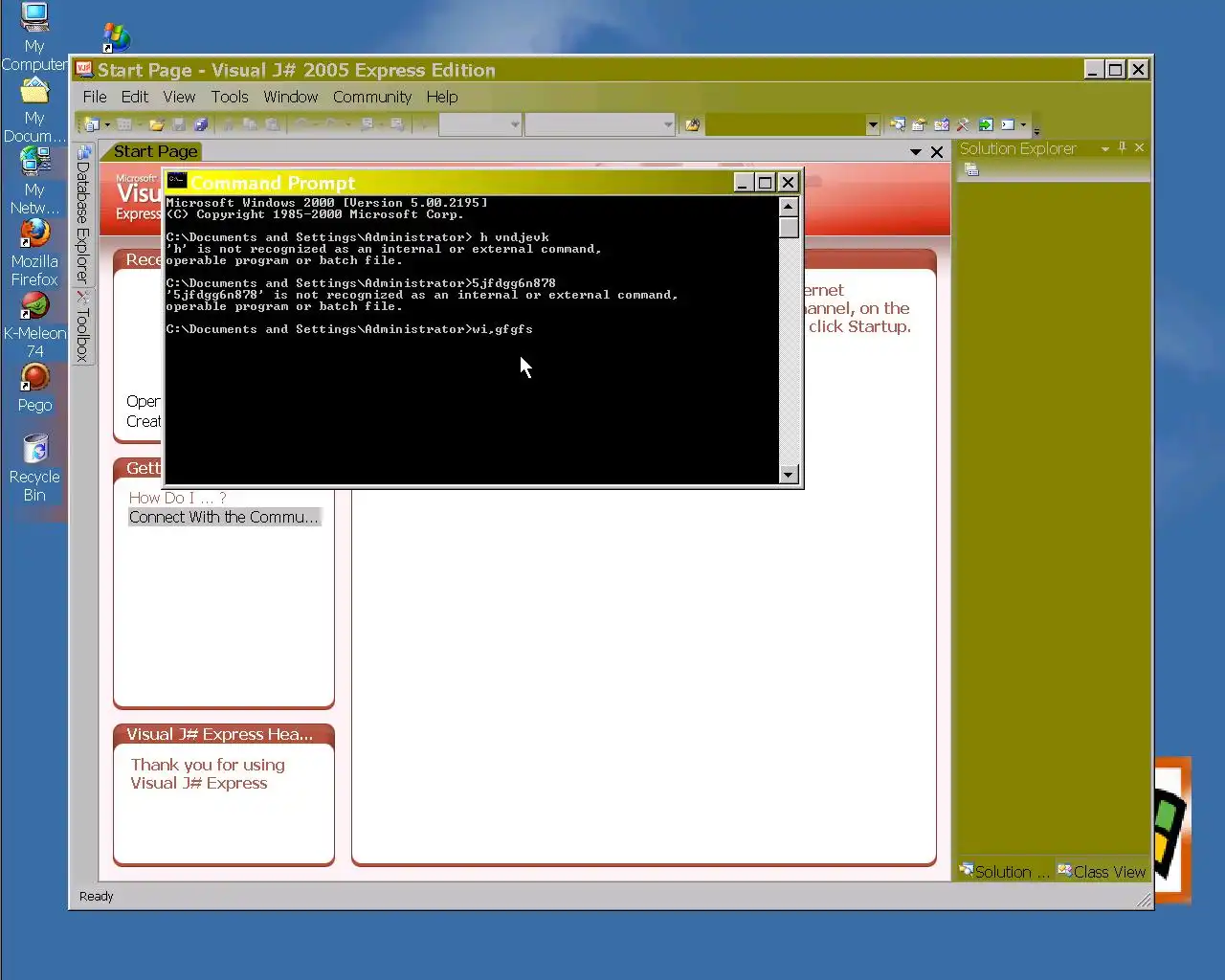Open the Find combo box dropdown

(x=872, y=124)
